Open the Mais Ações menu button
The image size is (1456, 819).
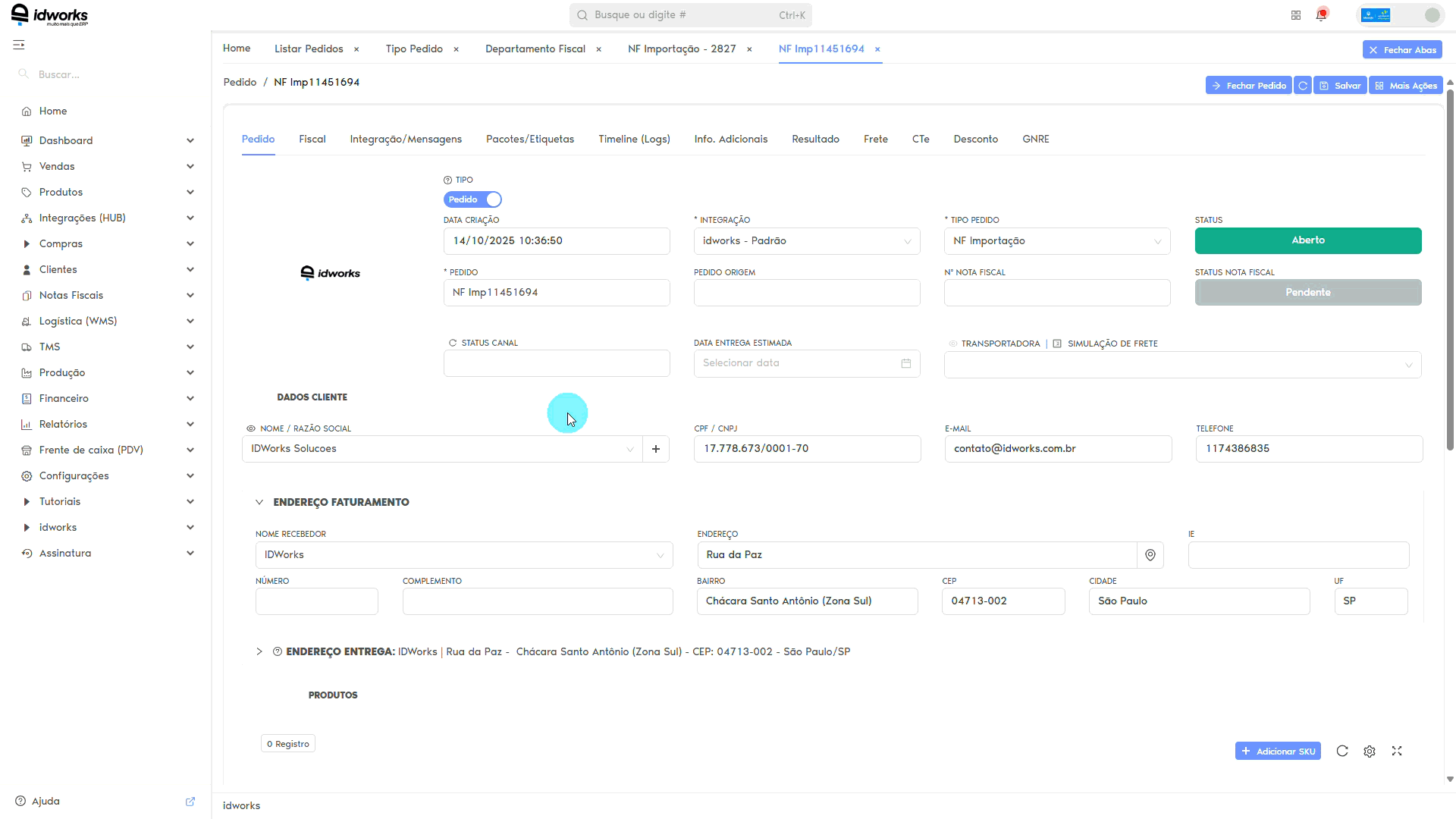pos(1406,86)
